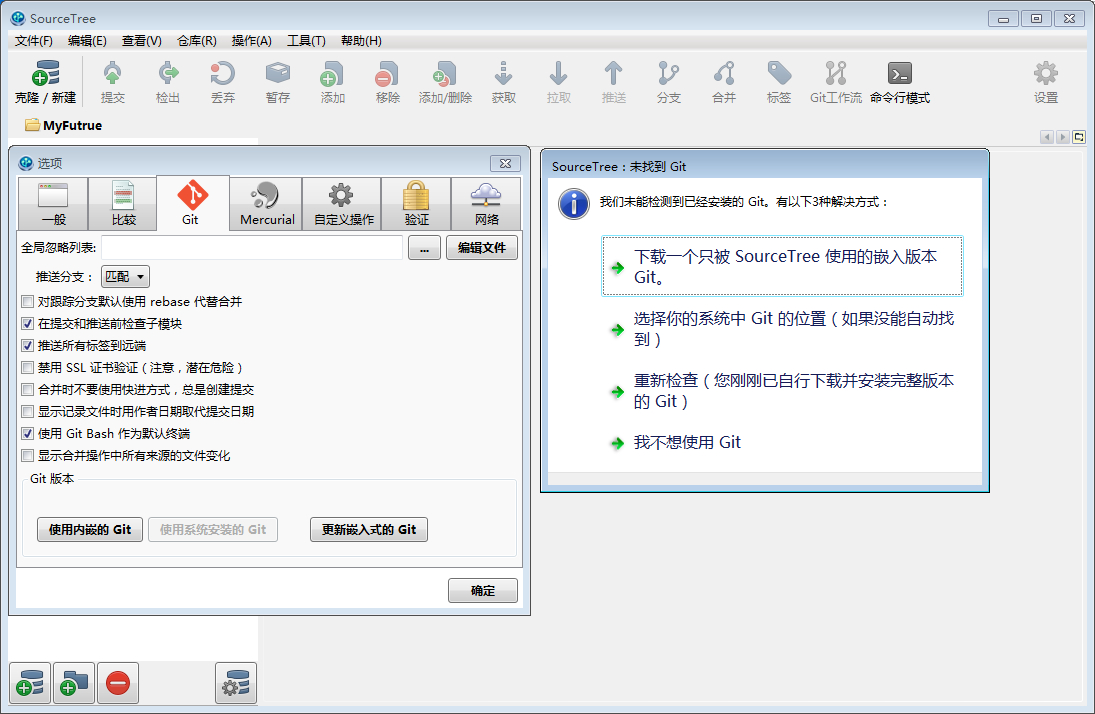Uncheck 推送所有标签到远端

coord(27,345)
